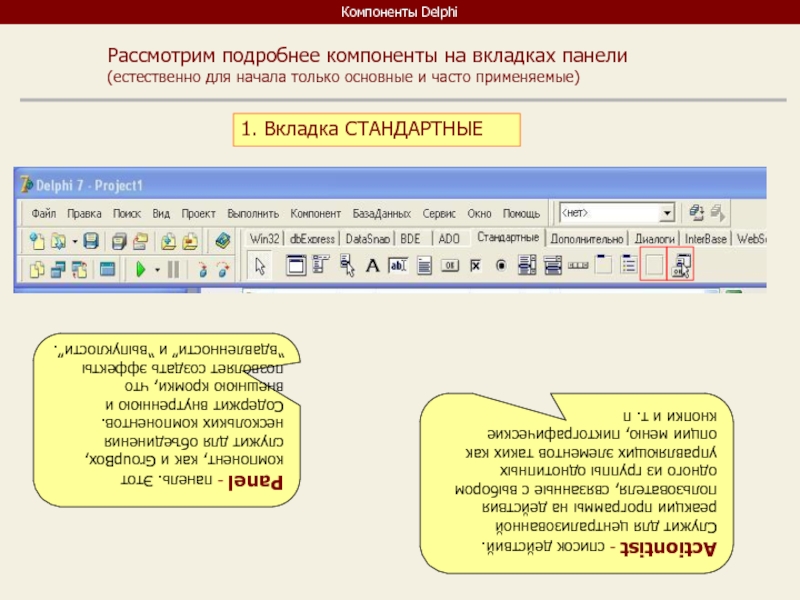Select the RadioButton component icon
The width and height of the screenshot is (800, 600).
[x=501, y=266]
